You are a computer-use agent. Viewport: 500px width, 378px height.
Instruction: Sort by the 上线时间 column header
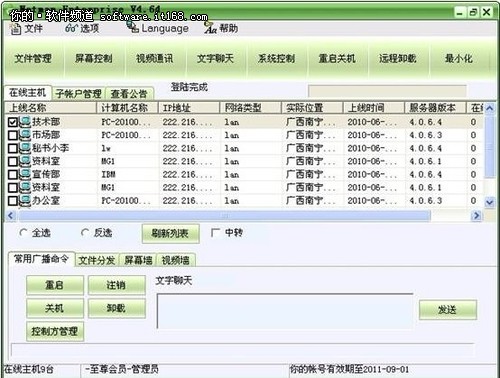[374, 108]
